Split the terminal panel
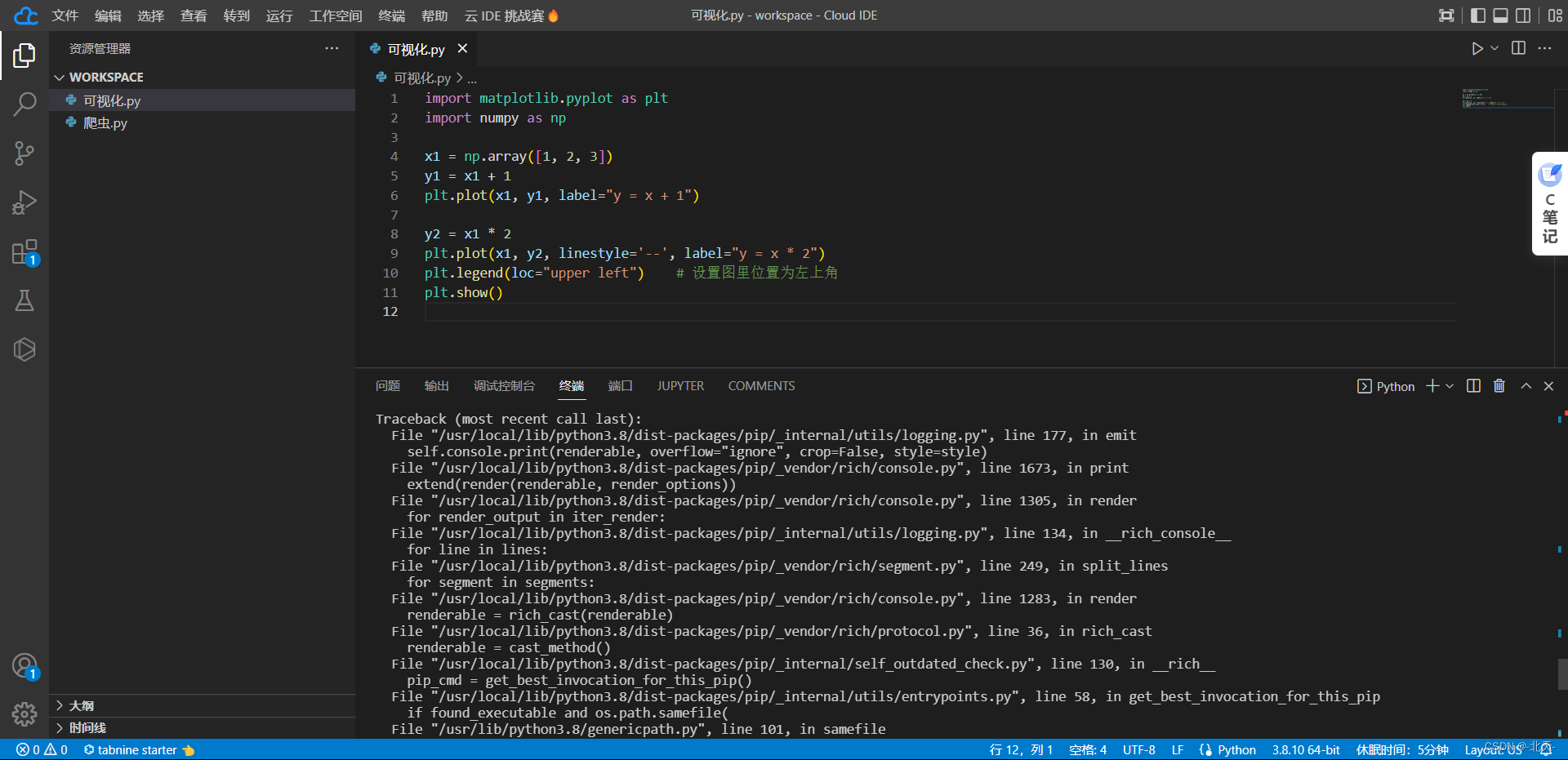 point(1473,386)
